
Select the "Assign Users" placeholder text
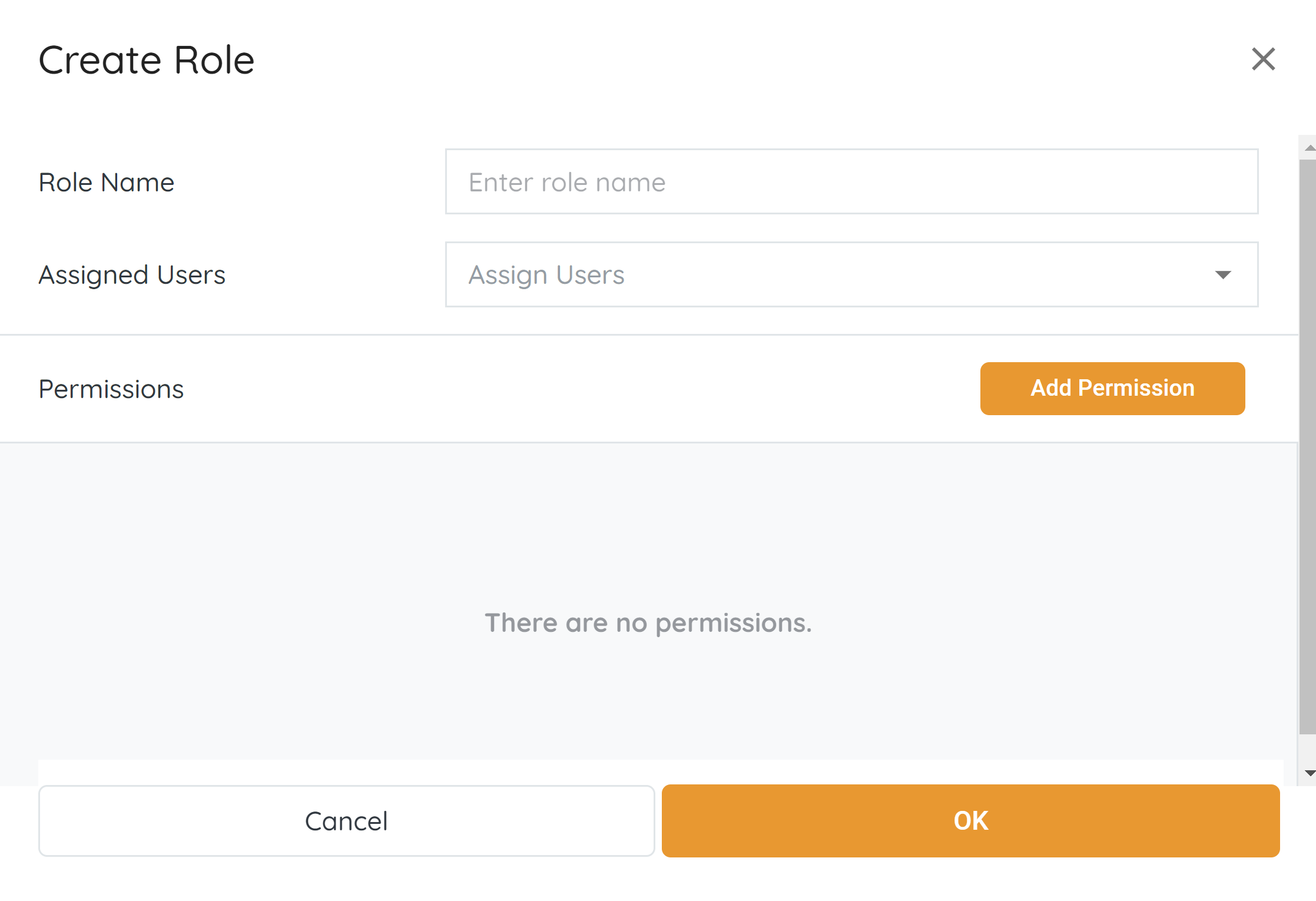546,275
